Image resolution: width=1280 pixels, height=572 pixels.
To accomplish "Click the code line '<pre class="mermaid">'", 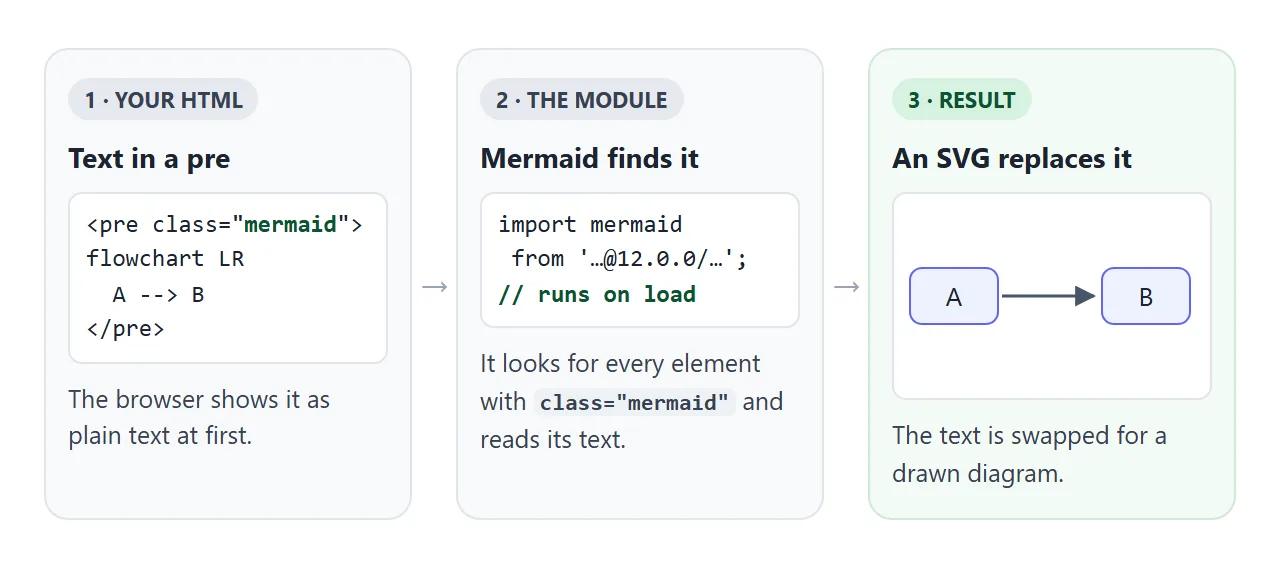I will pyautogui.click(x=225, y=224).
